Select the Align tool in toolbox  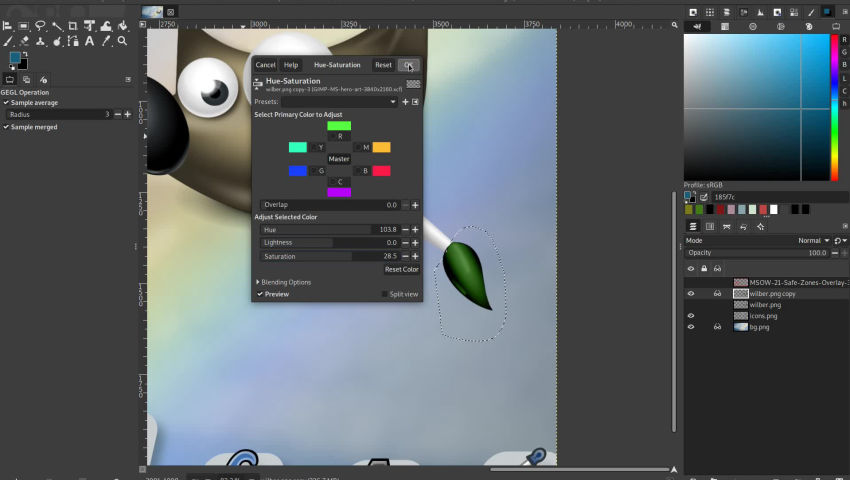pyautogui.click(x=8, y=25)
